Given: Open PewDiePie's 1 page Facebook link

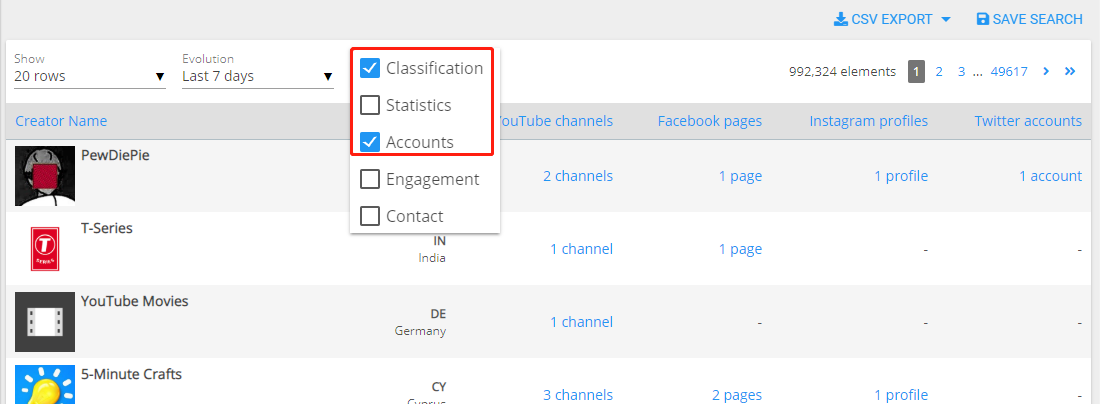Looking at the screenshot, I should (740, 176).
